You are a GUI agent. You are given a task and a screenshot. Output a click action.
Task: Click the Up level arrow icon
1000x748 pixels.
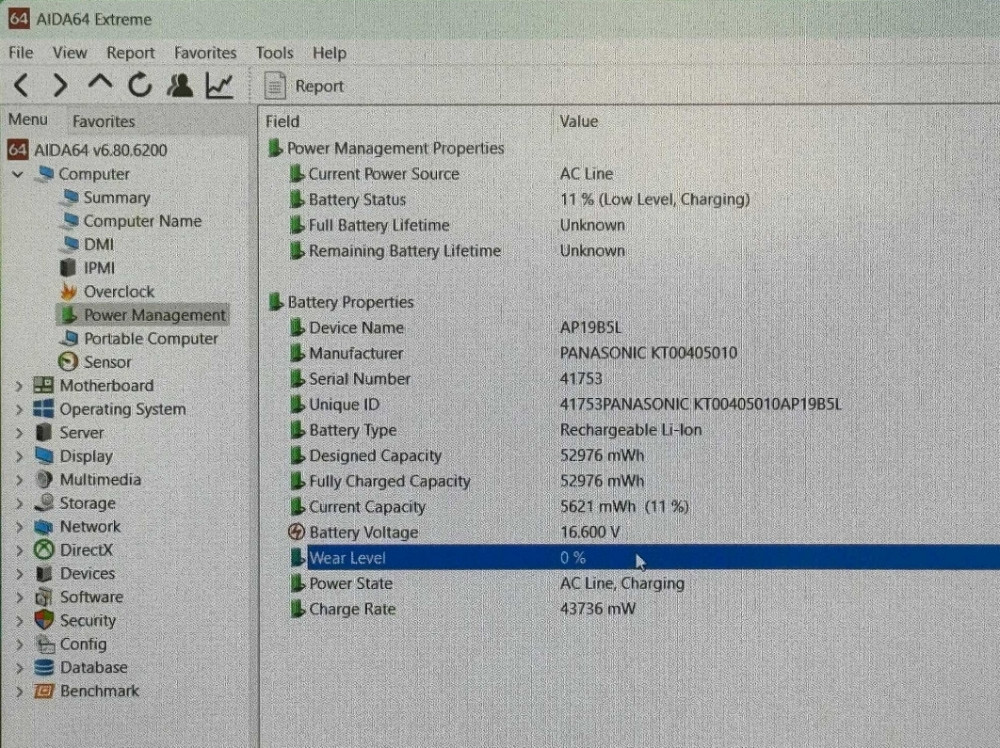[x=100, y=86]
